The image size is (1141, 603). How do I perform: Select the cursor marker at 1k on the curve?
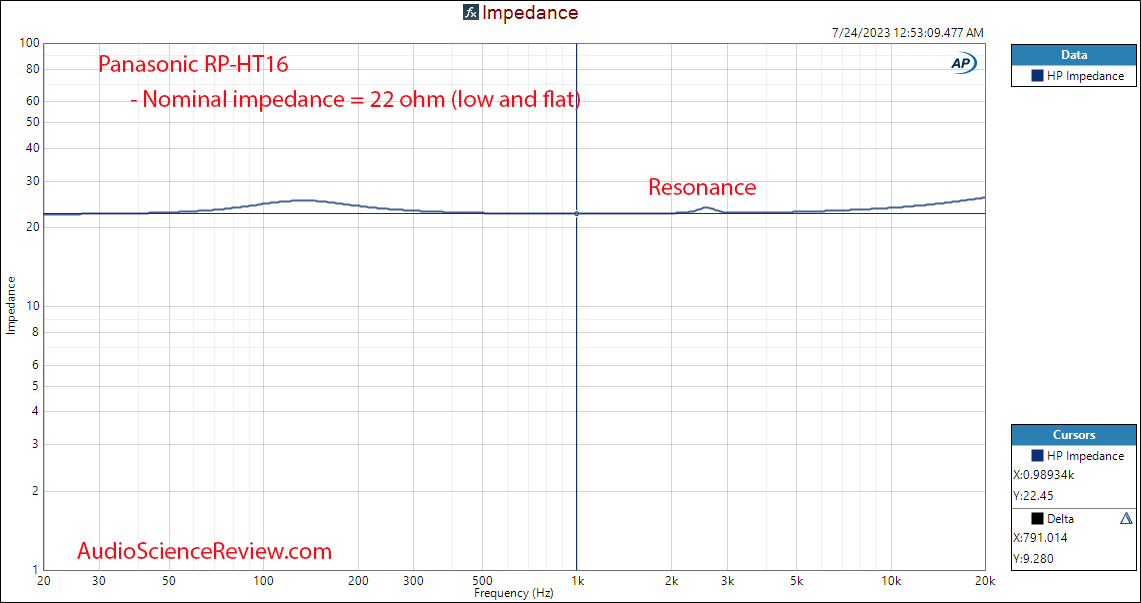coord(576,213)
